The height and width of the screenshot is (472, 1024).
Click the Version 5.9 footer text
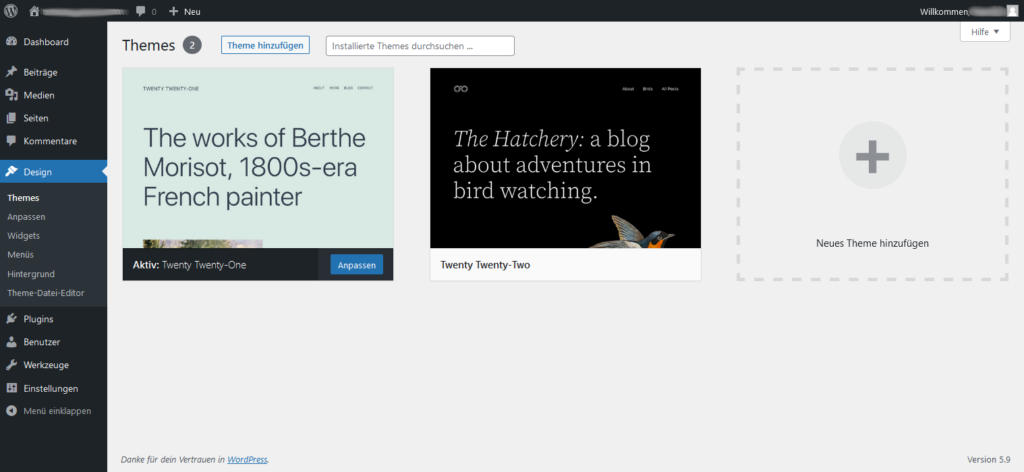(x=989, y=460)
